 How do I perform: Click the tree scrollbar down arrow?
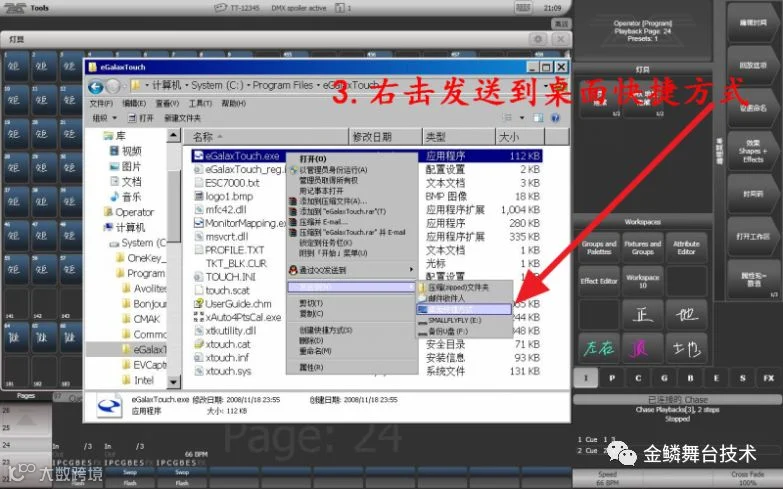click(173, 382)
